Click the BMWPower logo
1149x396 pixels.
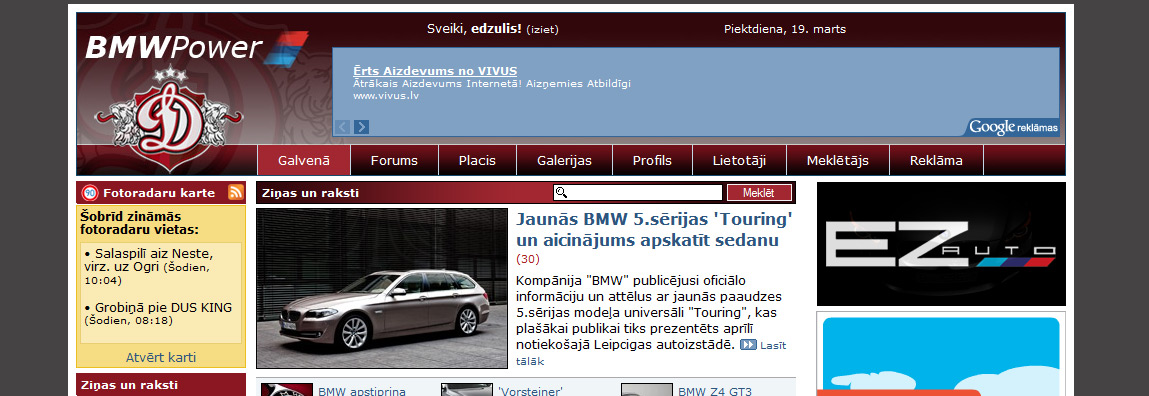[x=196, y=48]
